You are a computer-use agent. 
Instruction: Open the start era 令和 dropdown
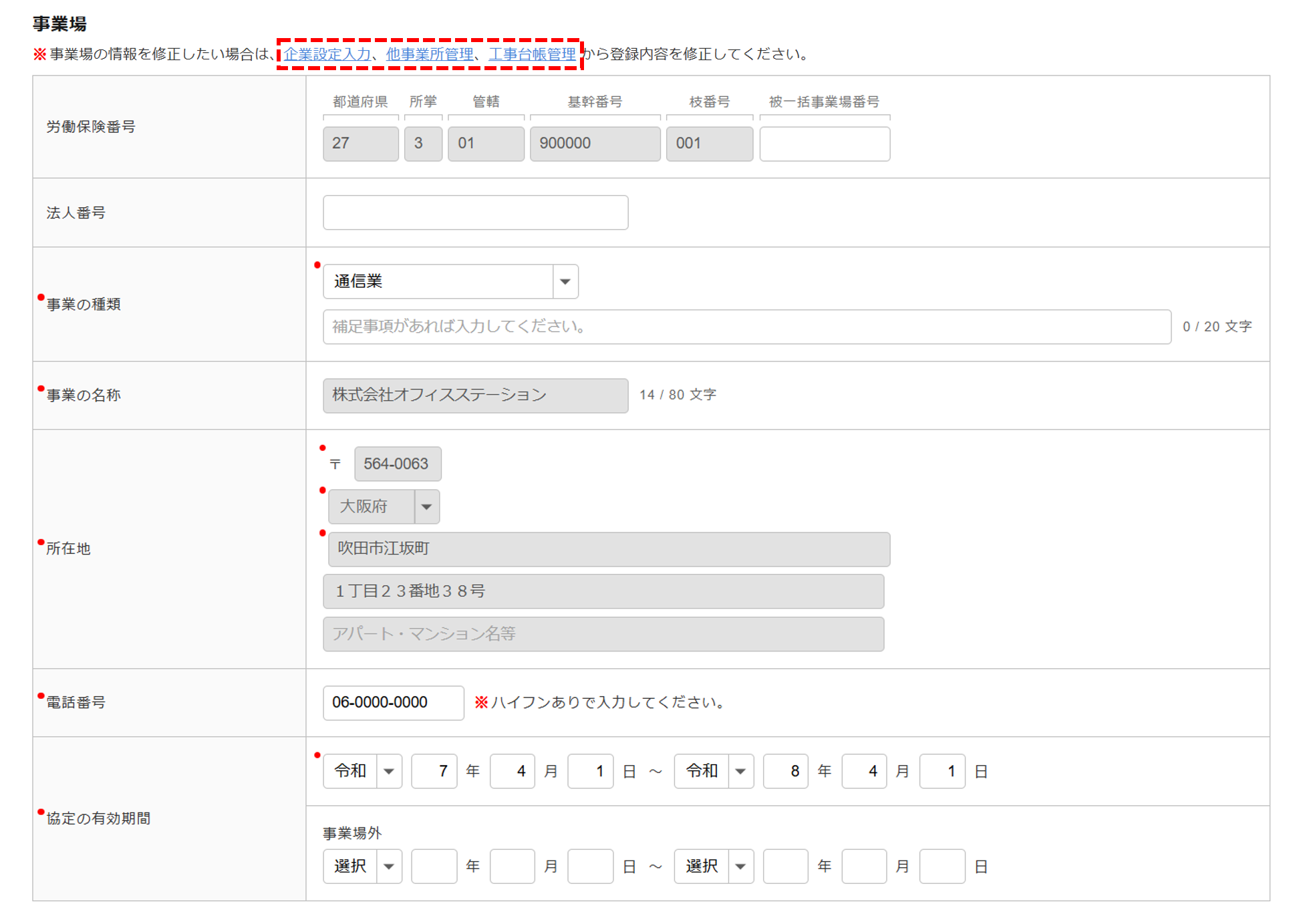(362, 771)
